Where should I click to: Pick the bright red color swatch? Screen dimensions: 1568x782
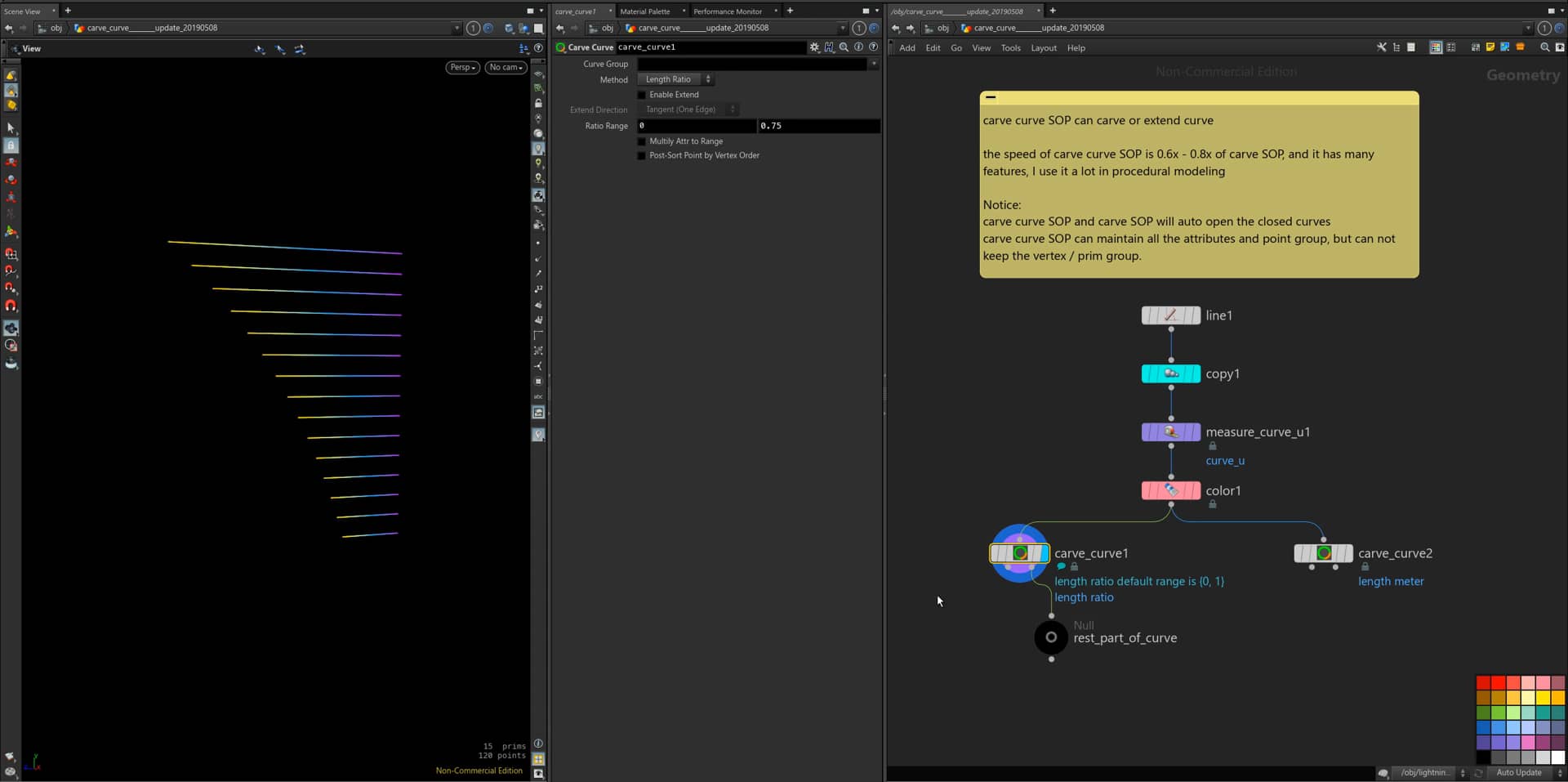pos(1498,682)
